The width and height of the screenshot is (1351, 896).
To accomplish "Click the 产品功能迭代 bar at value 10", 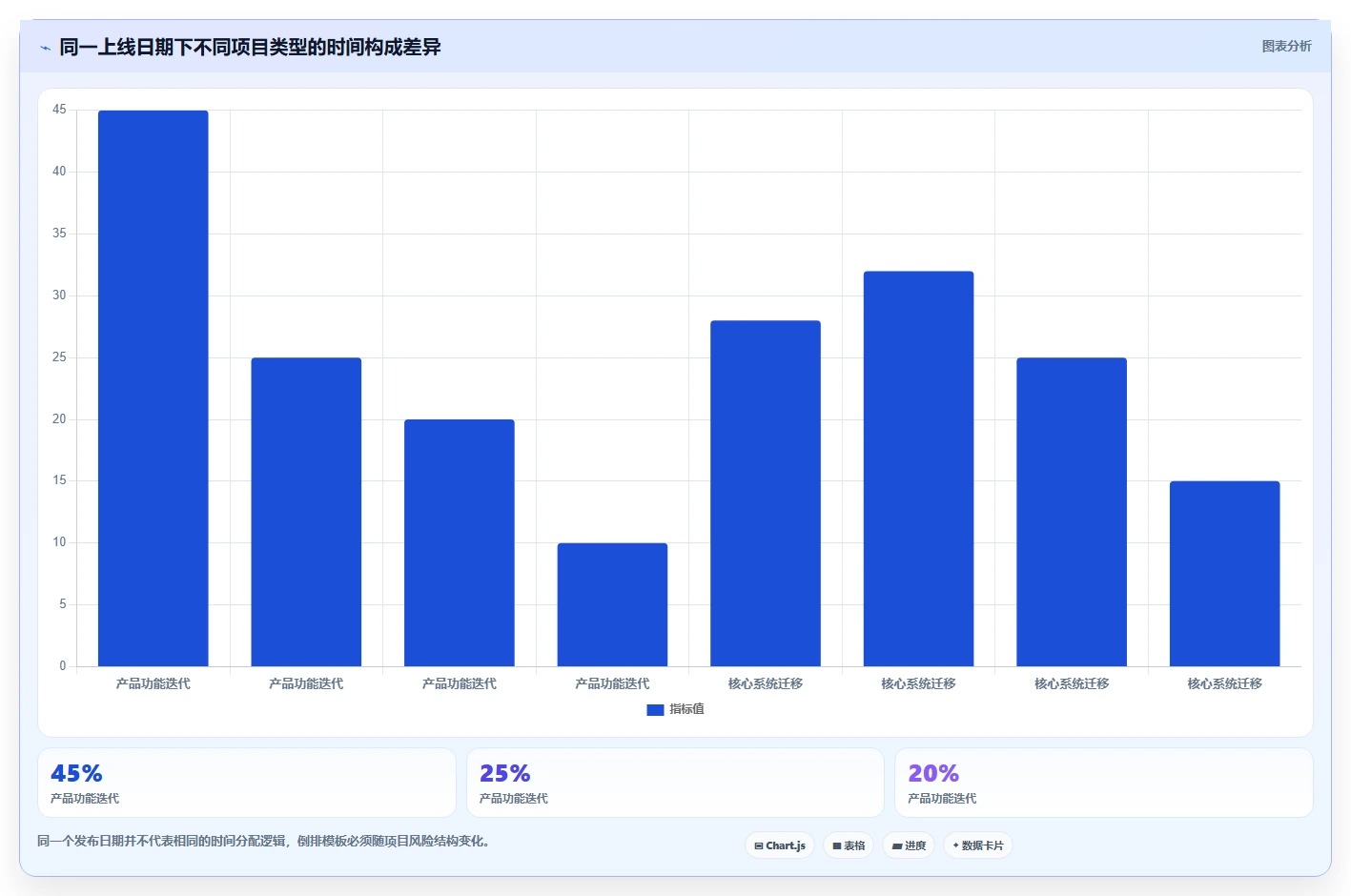I will (612, 604).
